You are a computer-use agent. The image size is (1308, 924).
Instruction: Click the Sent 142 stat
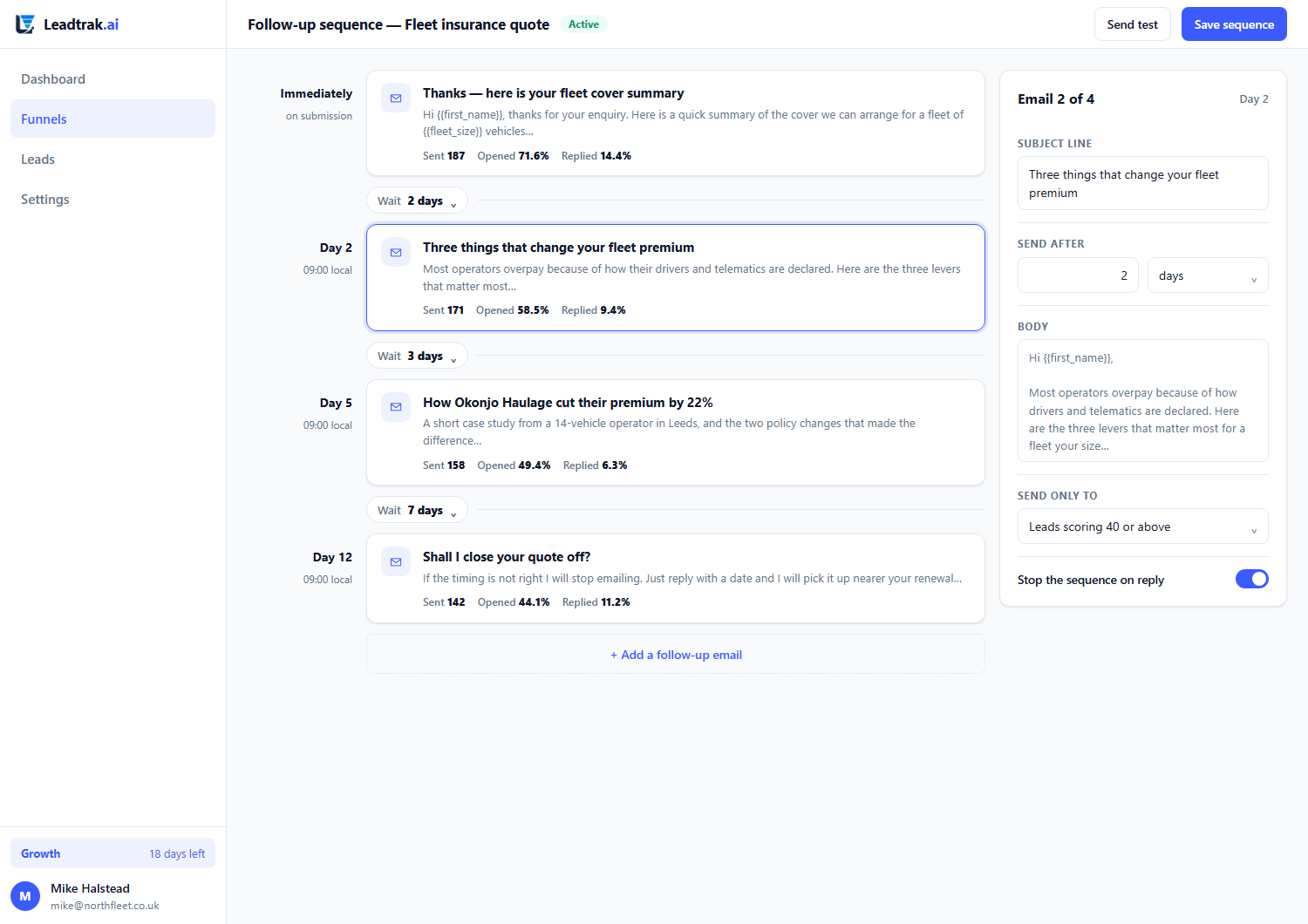pos(444,602)
